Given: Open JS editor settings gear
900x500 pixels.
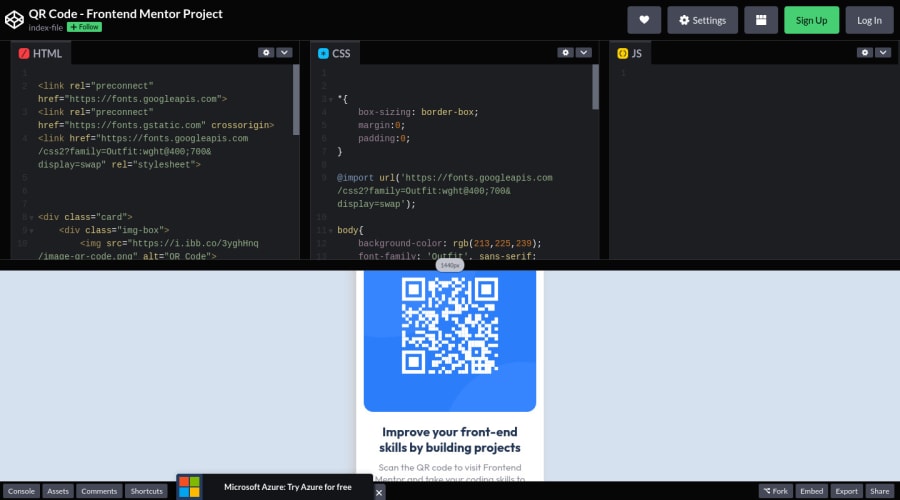Looking at the screenshot, I should pyautogui.click(x=865, y=52).
